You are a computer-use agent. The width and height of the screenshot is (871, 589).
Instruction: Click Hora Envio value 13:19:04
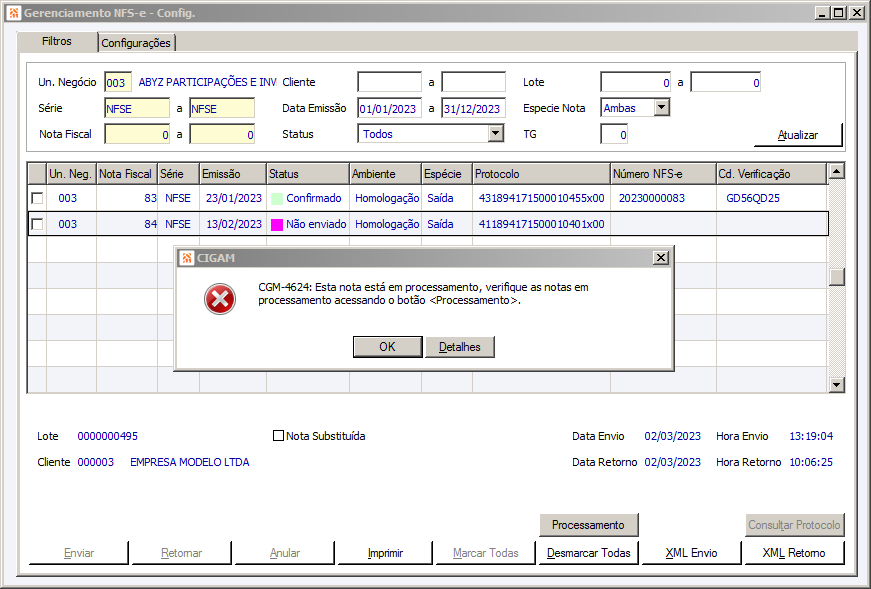pyautogui.click(x=811, y=436)
